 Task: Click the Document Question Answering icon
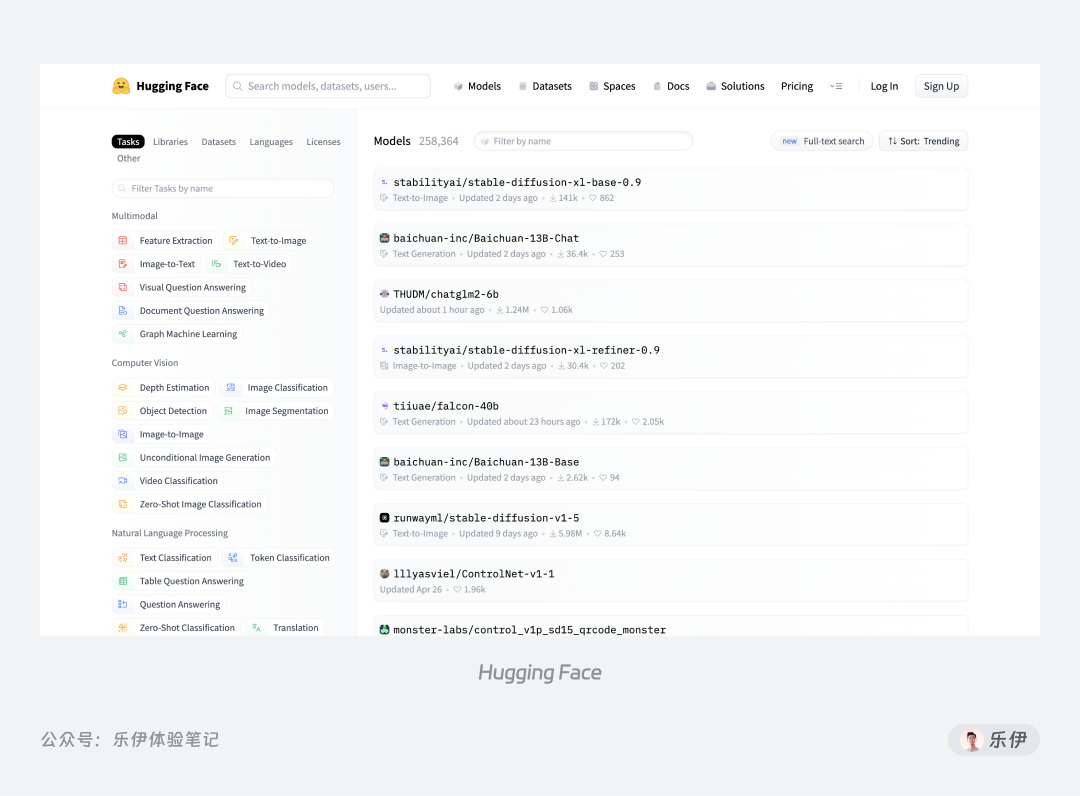(123, 311)
